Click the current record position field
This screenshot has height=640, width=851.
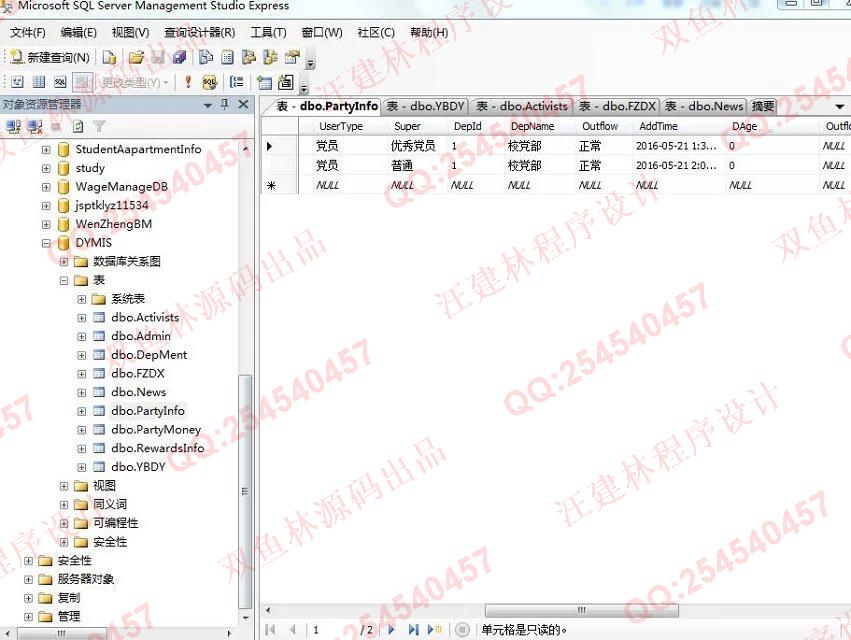point(332,630)
